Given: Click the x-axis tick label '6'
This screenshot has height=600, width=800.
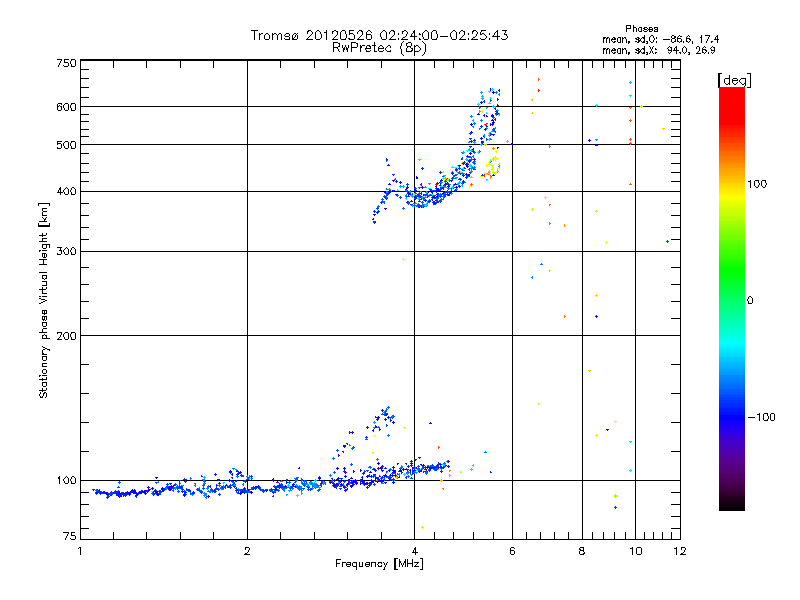Looking at the screenshot, I should [x=512, y=551].
